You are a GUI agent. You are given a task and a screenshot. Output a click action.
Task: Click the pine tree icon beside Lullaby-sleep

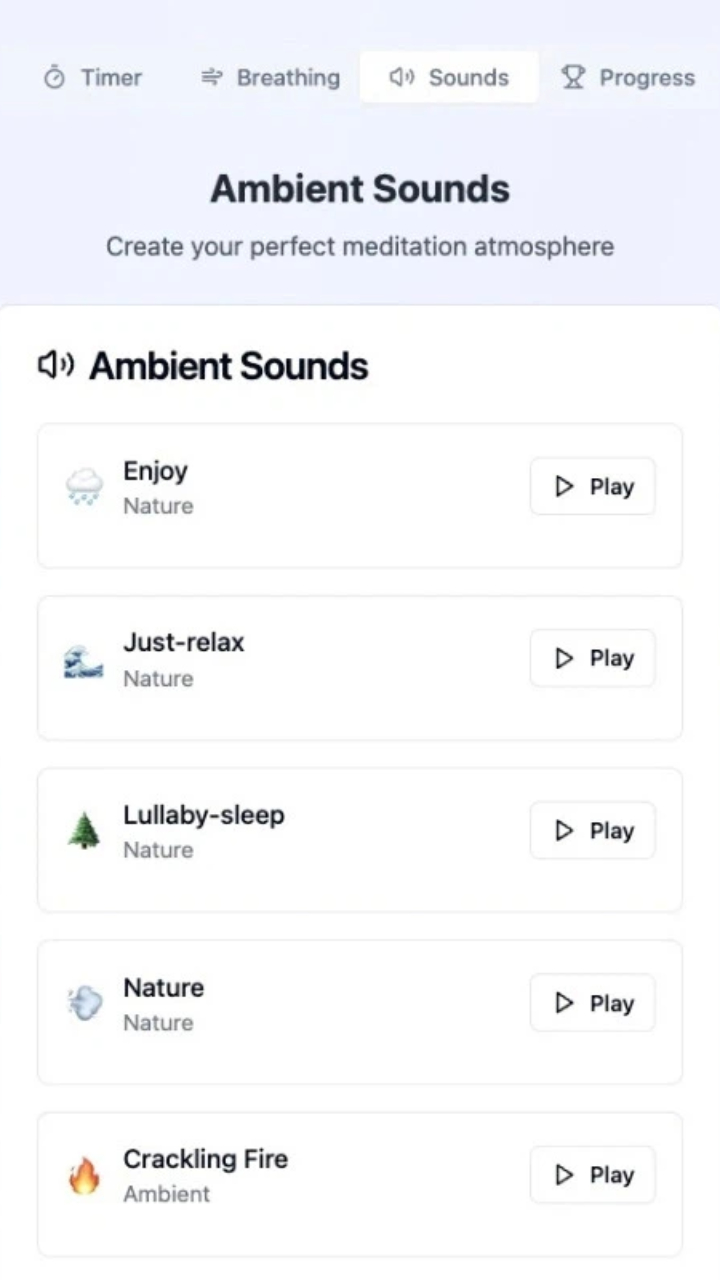84,832
